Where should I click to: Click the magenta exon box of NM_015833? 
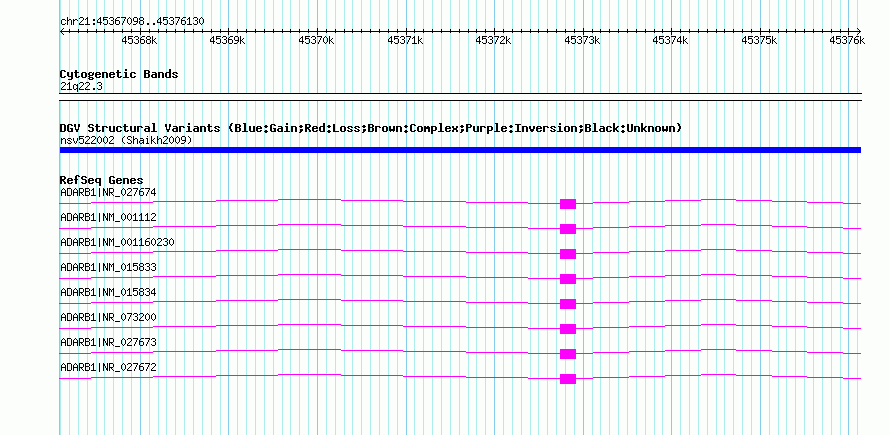coord(568,279)
